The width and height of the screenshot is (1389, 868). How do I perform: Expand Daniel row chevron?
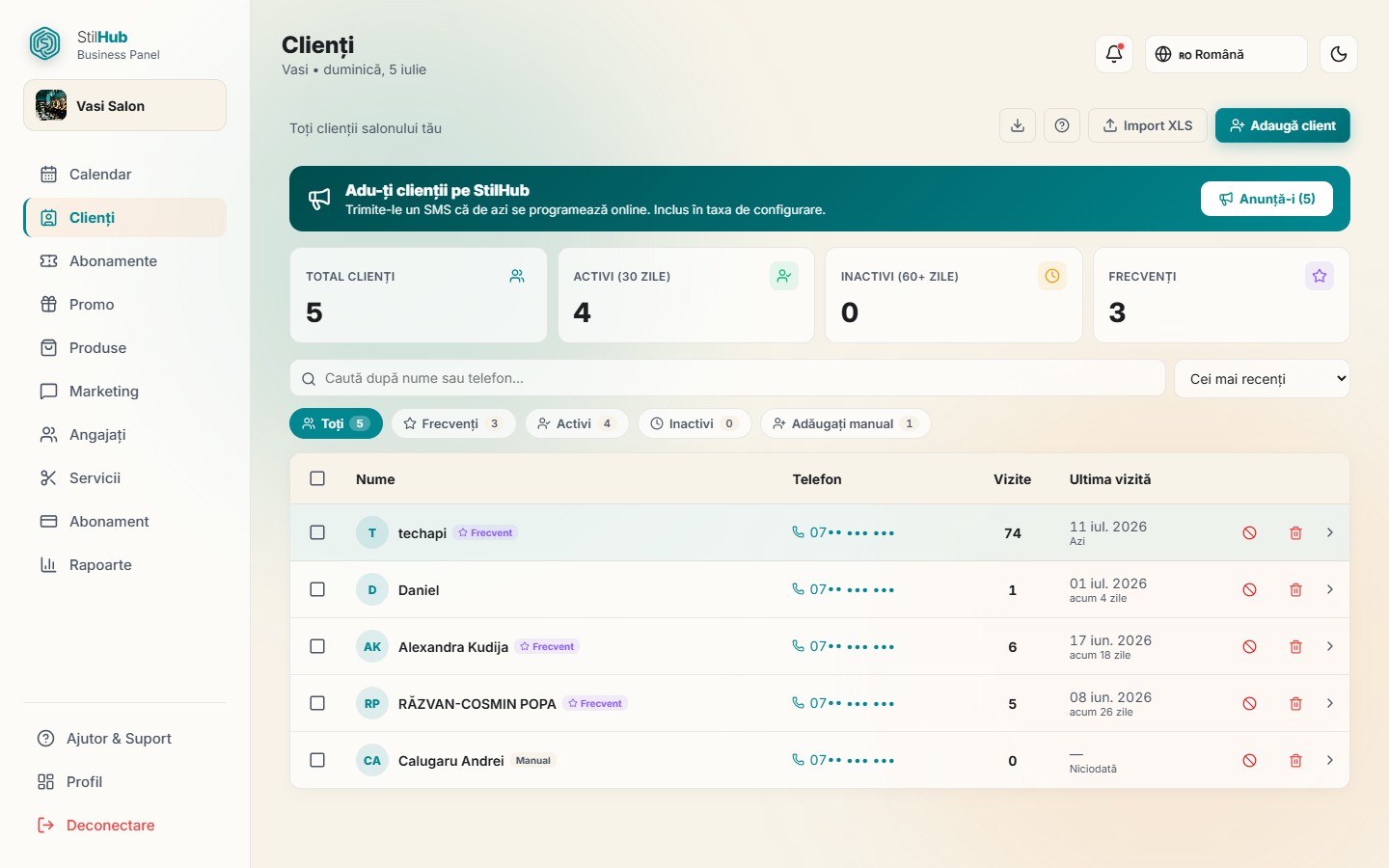pos(1330,589)
